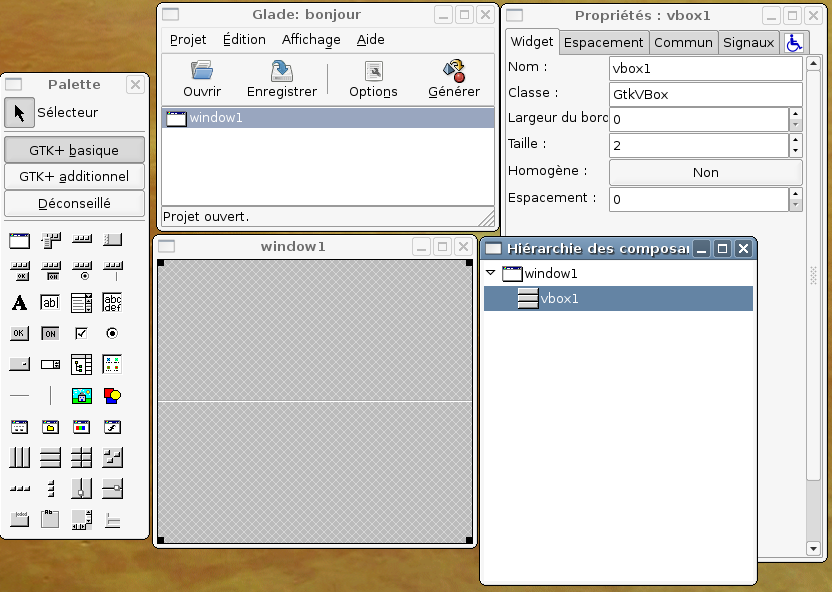Open the Édition menu

(x=244, y=40)
